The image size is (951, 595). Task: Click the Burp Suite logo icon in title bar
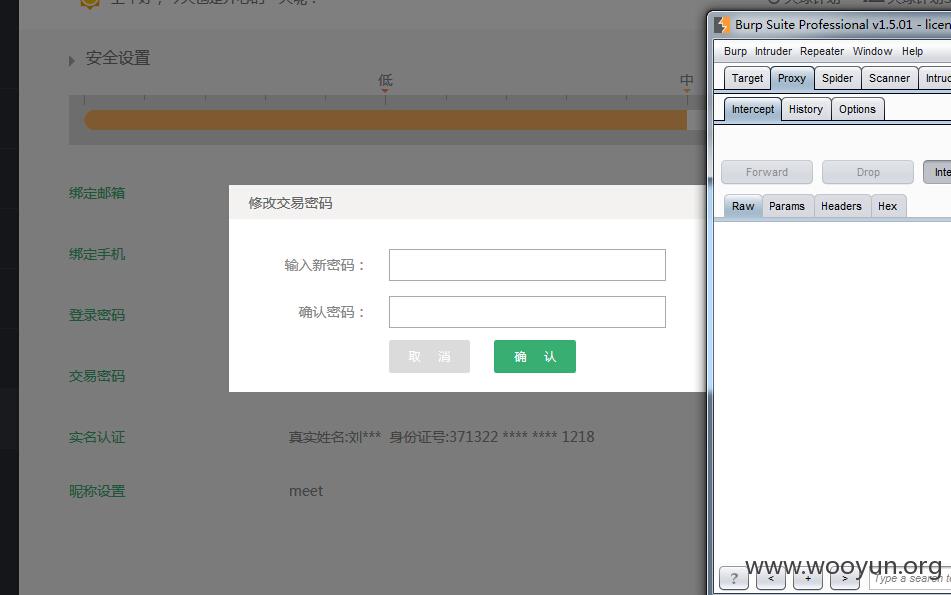[722, 25]
